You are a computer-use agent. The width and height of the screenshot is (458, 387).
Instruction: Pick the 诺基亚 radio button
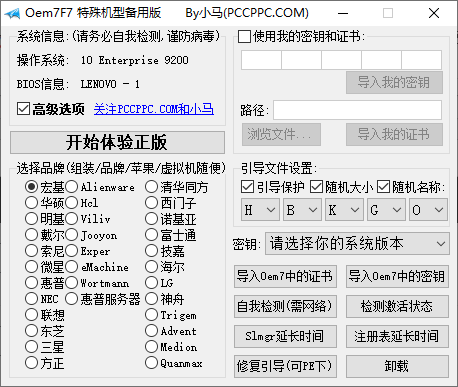pos(151,219)
